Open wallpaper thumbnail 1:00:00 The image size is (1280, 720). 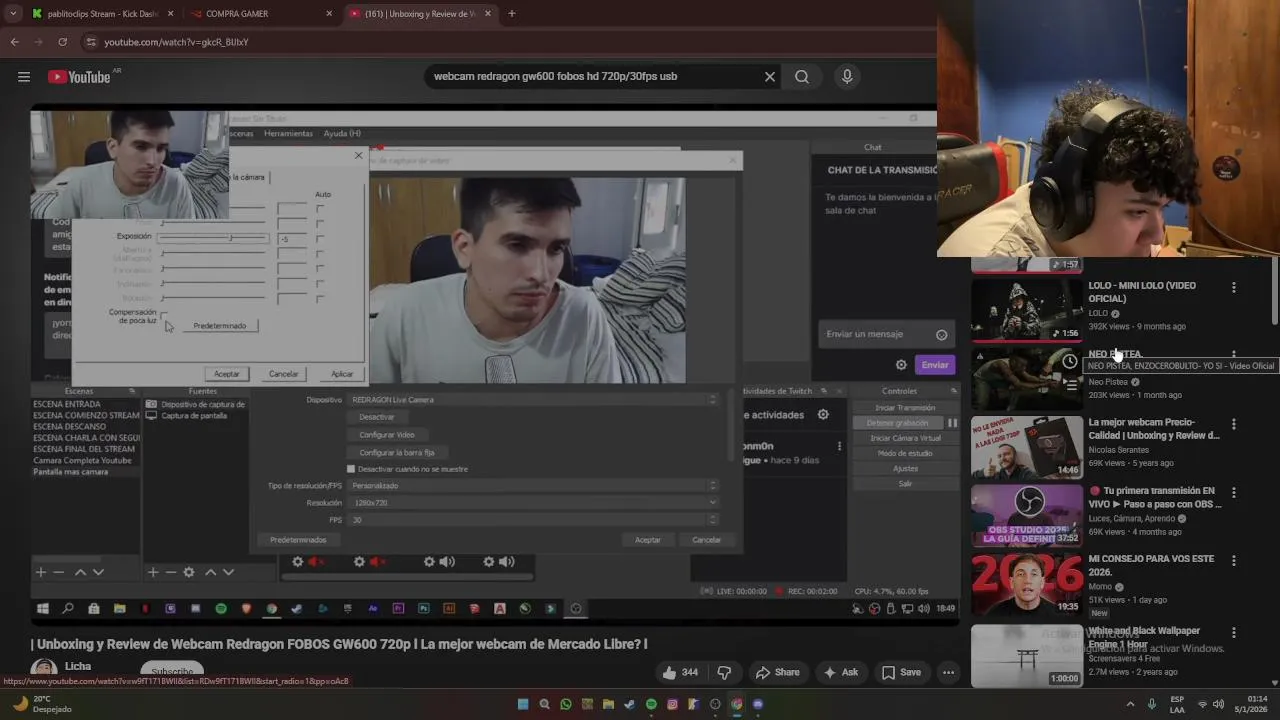tap(1027, 656)
